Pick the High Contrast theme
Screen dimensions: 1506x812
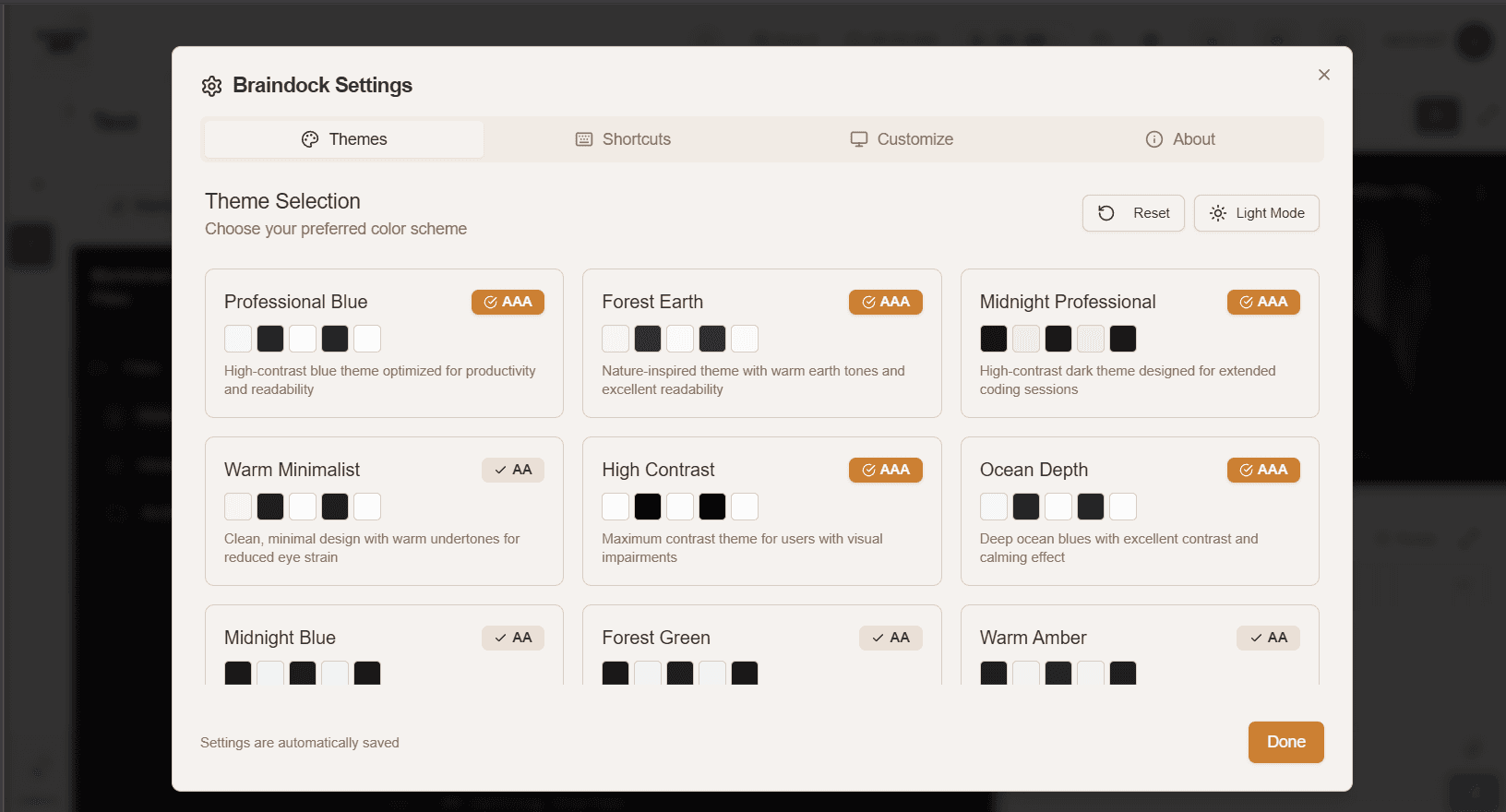pyautogui.click(x=762, y=511)
